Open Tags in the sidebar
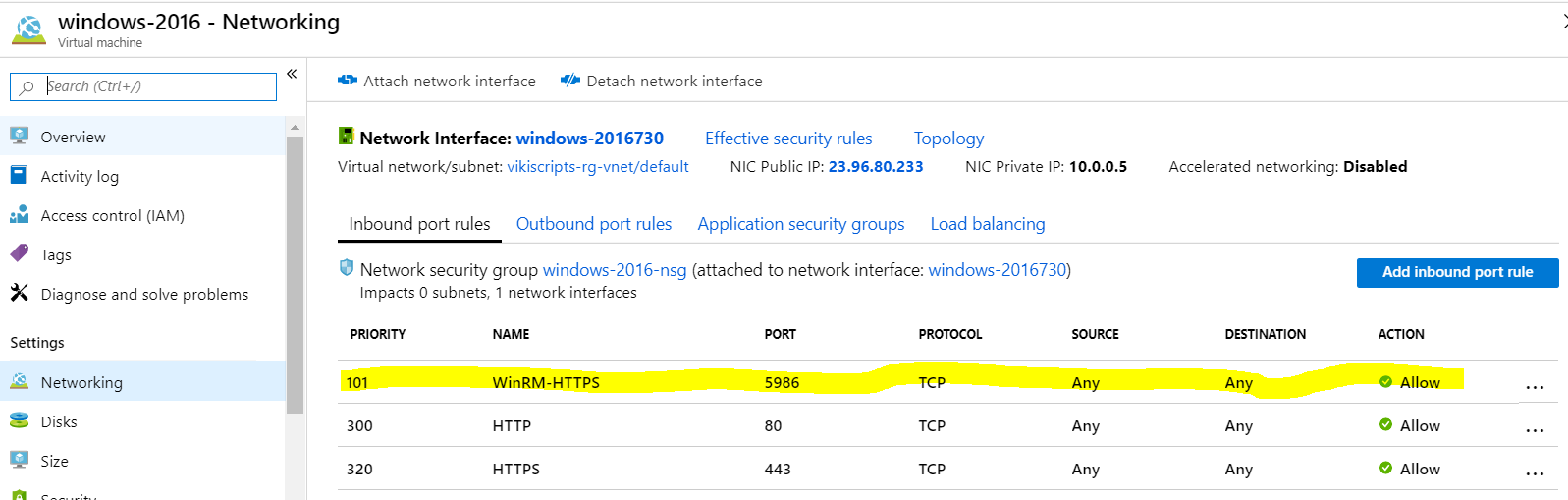 pos(56,254)
